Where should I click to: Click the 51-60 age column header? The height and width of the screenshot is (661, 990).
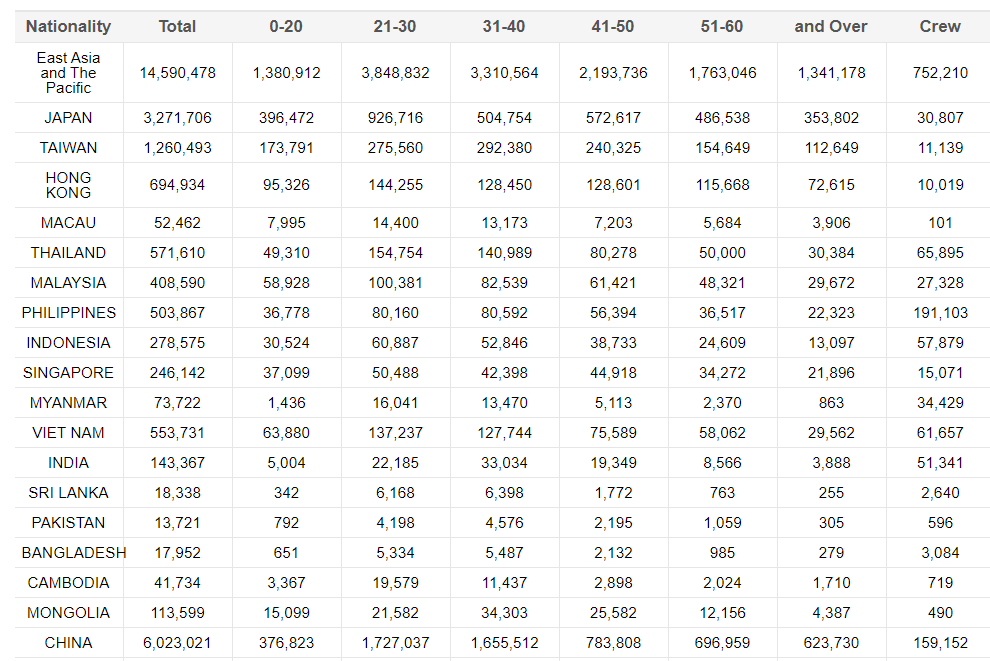[x=722, y=26]
